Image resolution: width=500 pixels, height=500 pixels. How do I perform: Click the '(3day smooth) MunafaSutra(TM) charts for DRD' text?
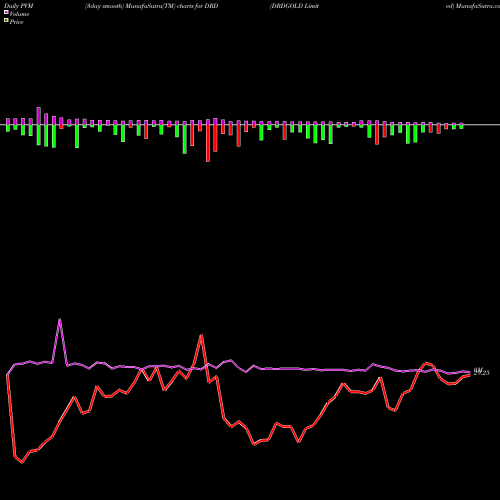(x=151, y=6)
